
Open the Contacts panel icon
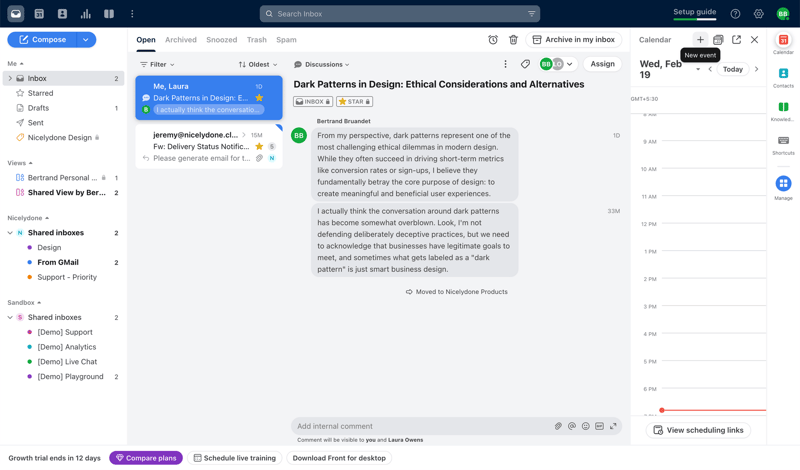click(x=783, y=74)
